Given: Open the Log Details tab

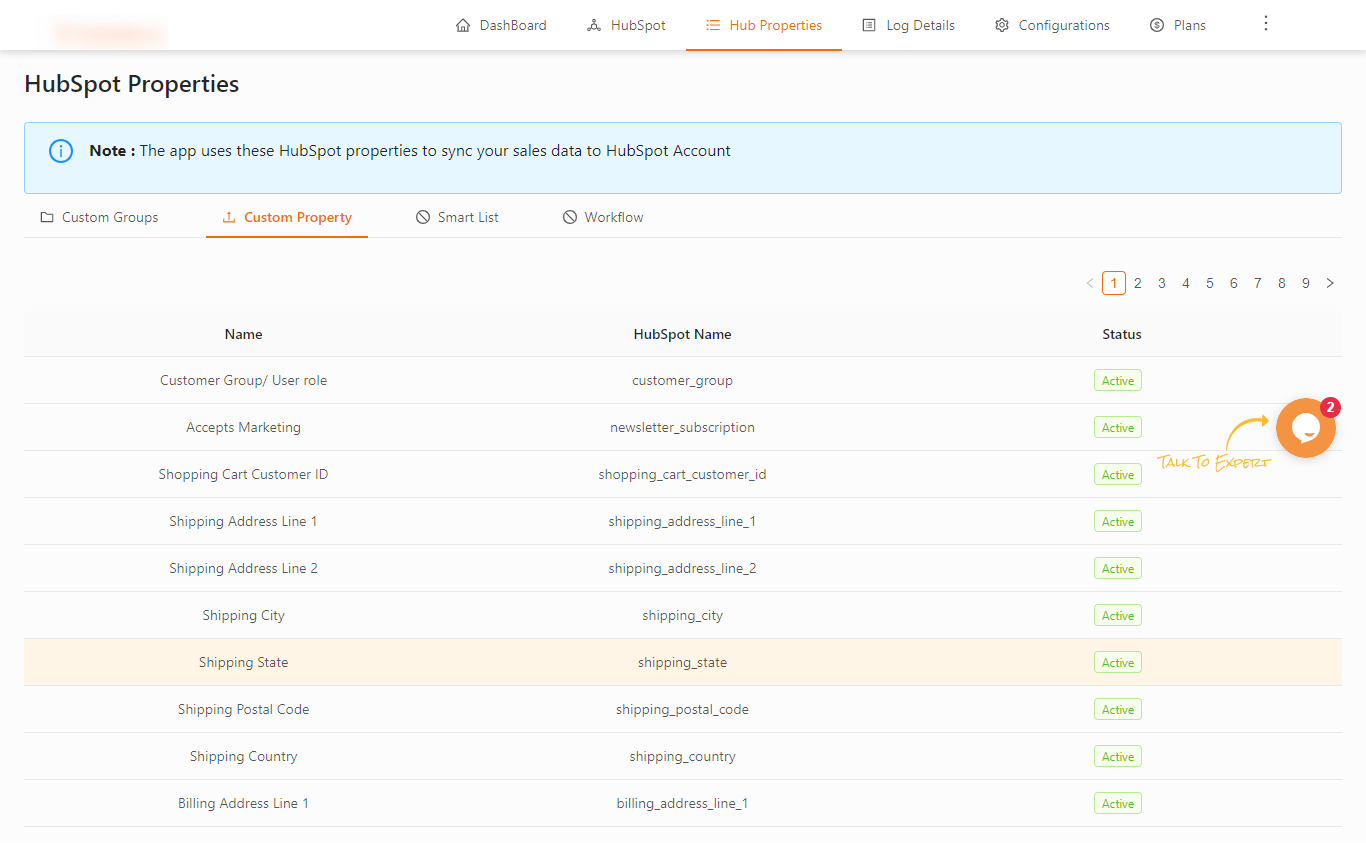Looking at the screenshot, I should point(908,25).
